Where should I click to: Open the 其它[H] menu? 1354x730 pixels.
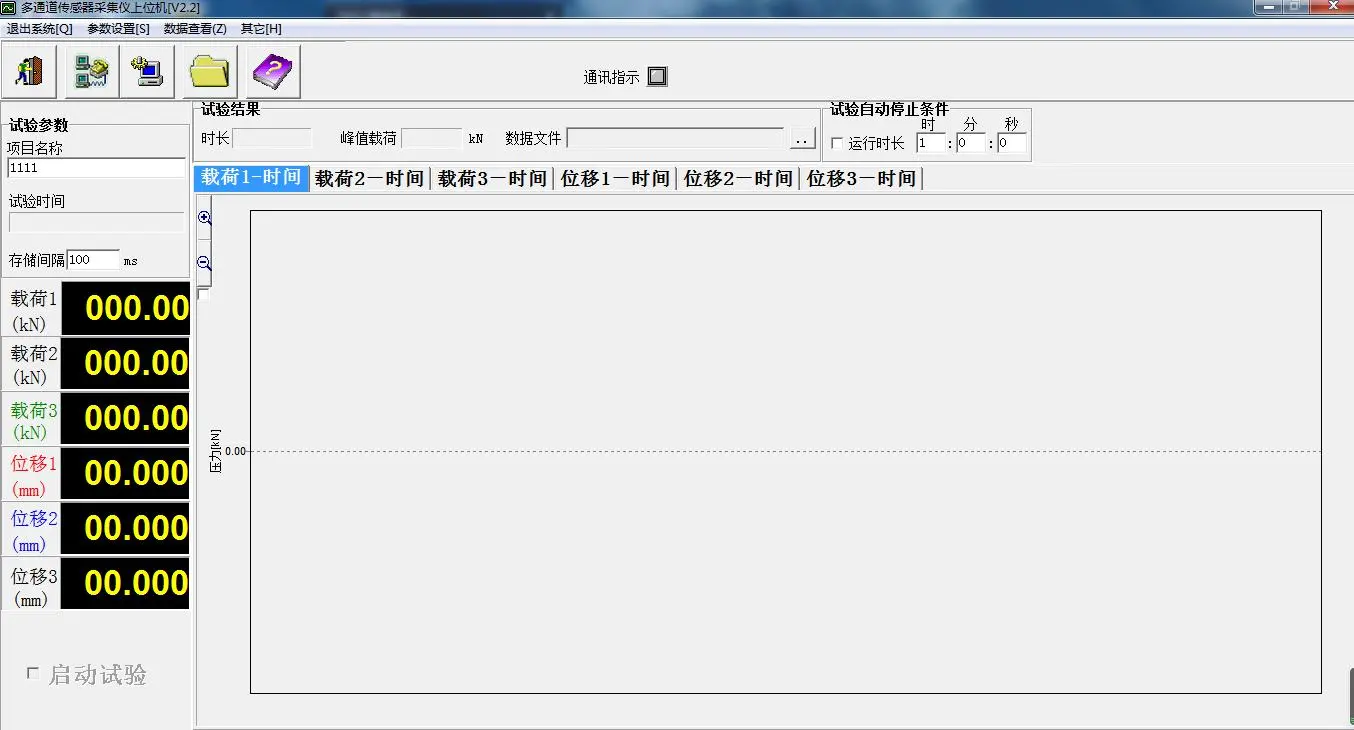[x=261, y=29]
